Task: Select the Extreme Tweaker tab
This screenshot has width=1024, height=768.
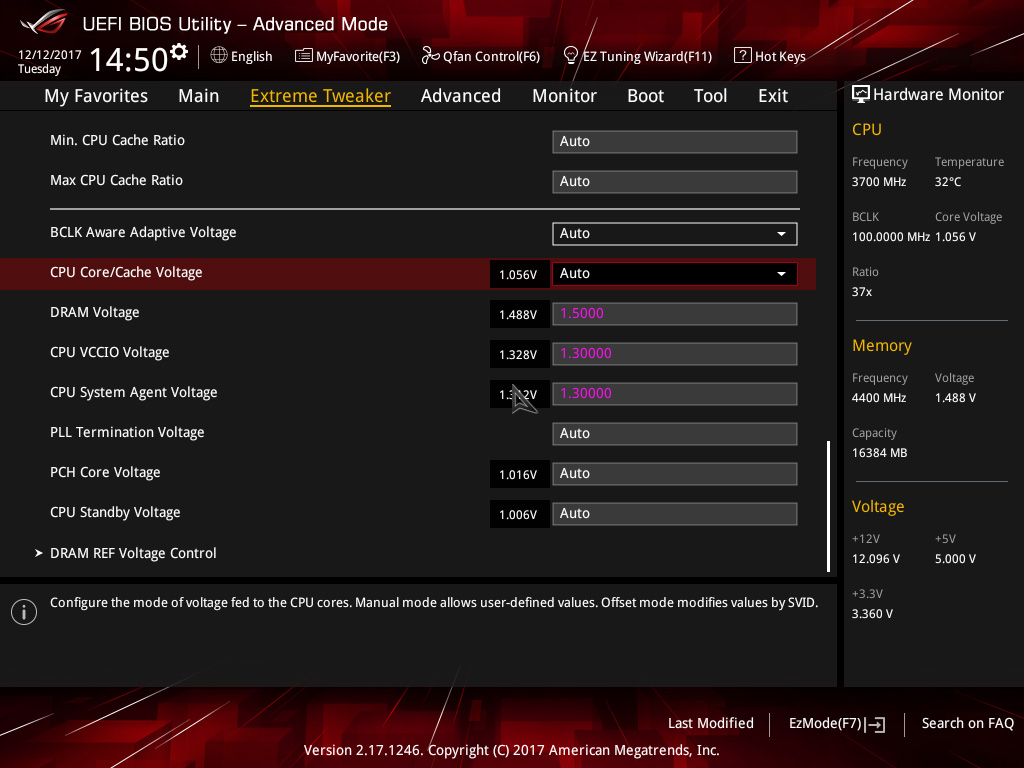Action: coord(321,96)
